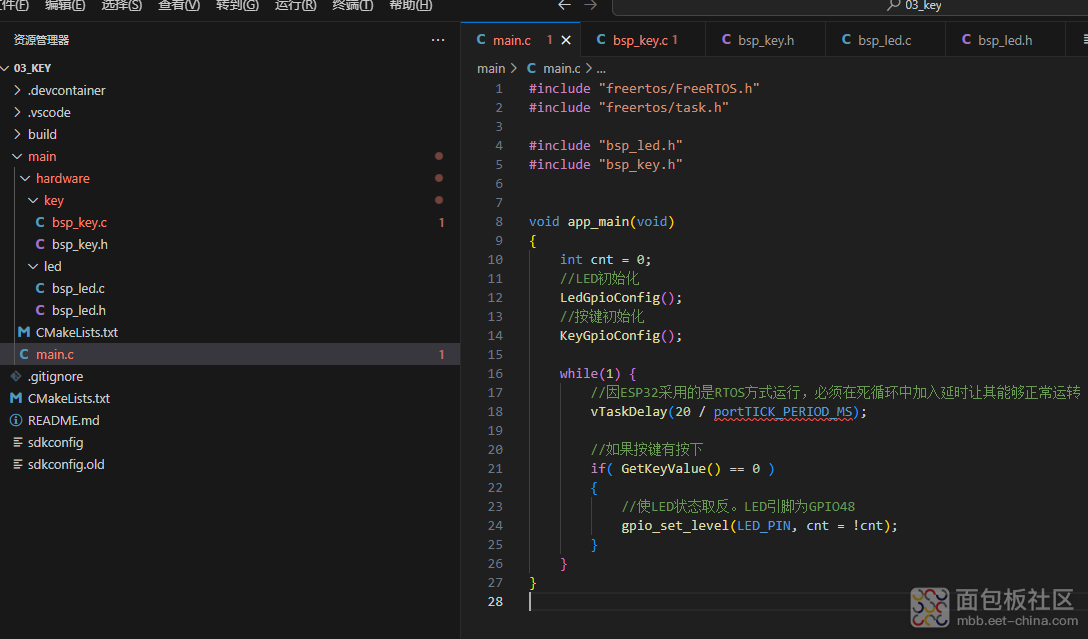The height and width of the screenshot is (639, 1088).
Task: Click the C icon beside bsp_key.h in explorer
Action: point(40,244)
